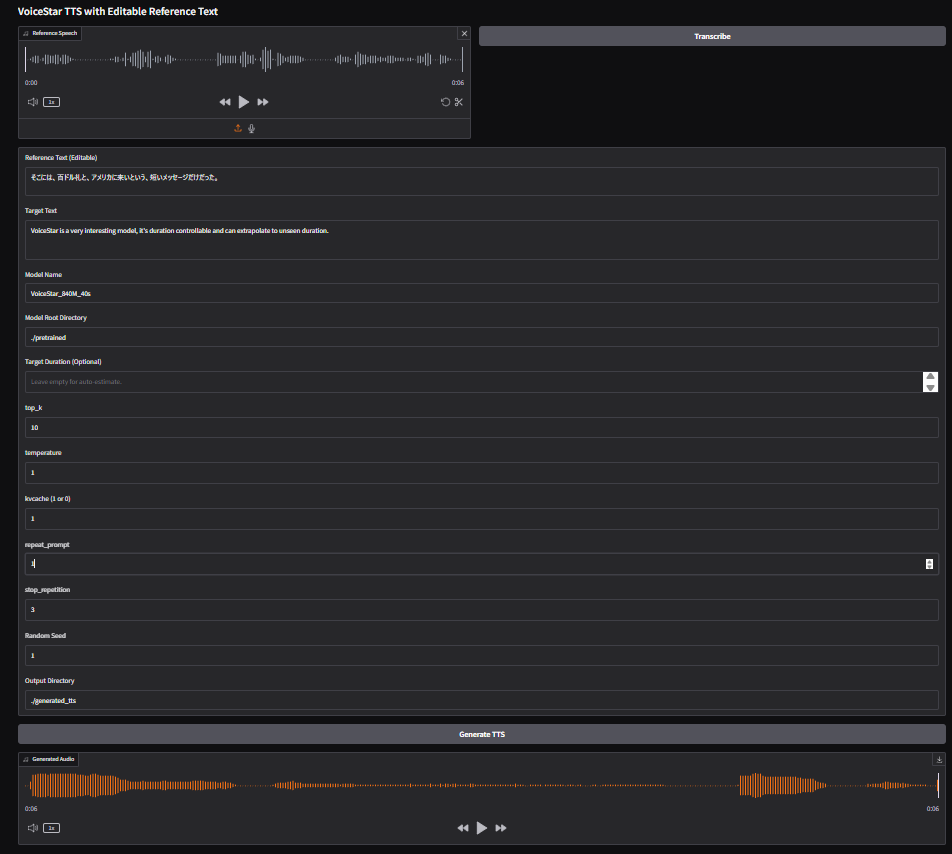This screenshot has width=952, height=854.
Task: Increase Target Duration with up arrow
Action: [x=930, y=376]
